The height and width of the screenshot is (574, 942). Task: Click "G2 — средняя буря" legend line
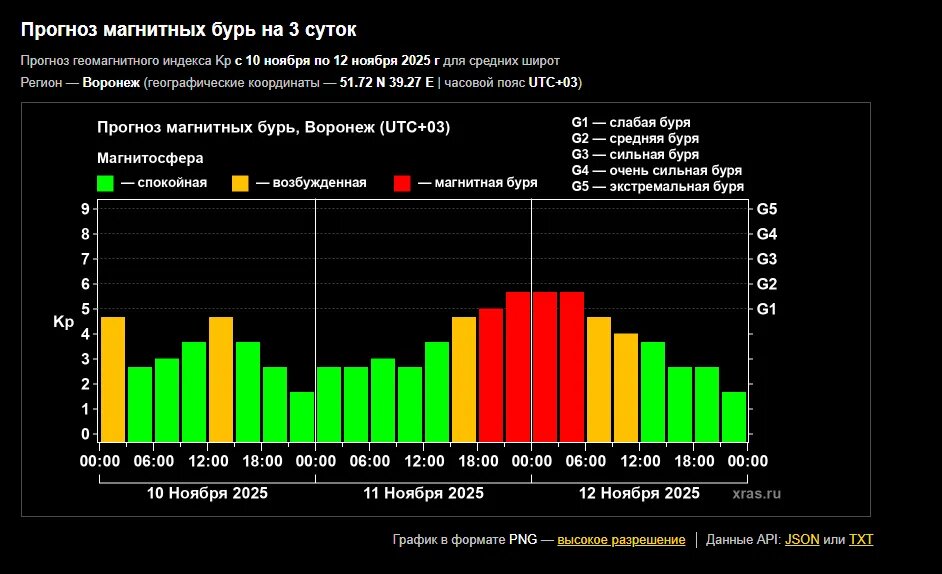click(635, 139)
